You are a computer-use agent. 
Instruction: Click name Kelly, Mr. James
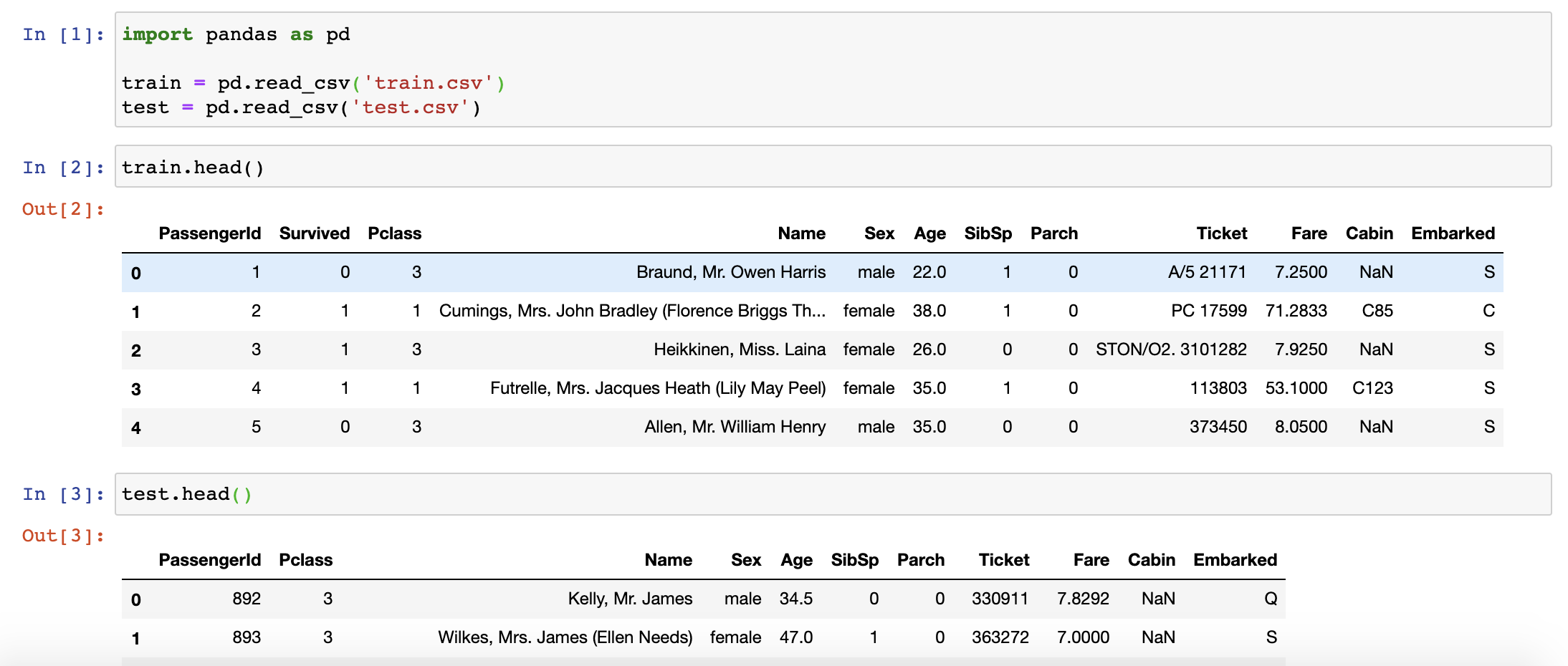[631, 599]
